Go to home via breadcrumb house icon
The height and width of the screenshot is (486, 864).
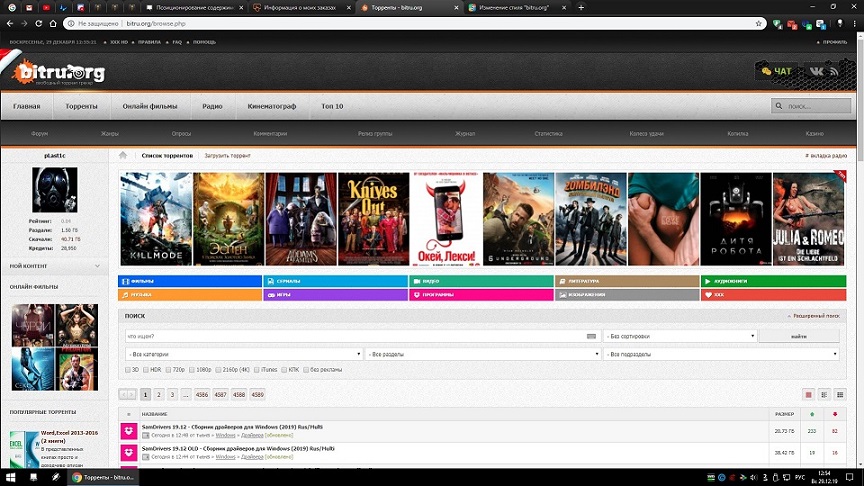coord(123,155)
